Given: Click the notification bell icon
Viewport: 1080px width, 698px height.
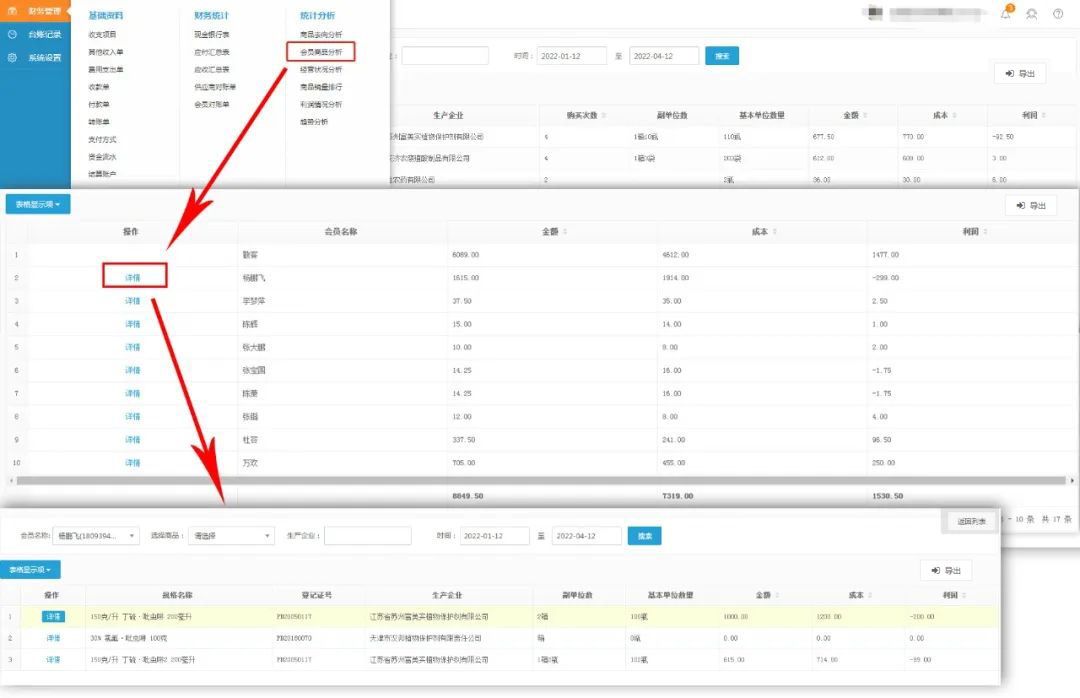Looking at the screenshot, I should 1006,14.
